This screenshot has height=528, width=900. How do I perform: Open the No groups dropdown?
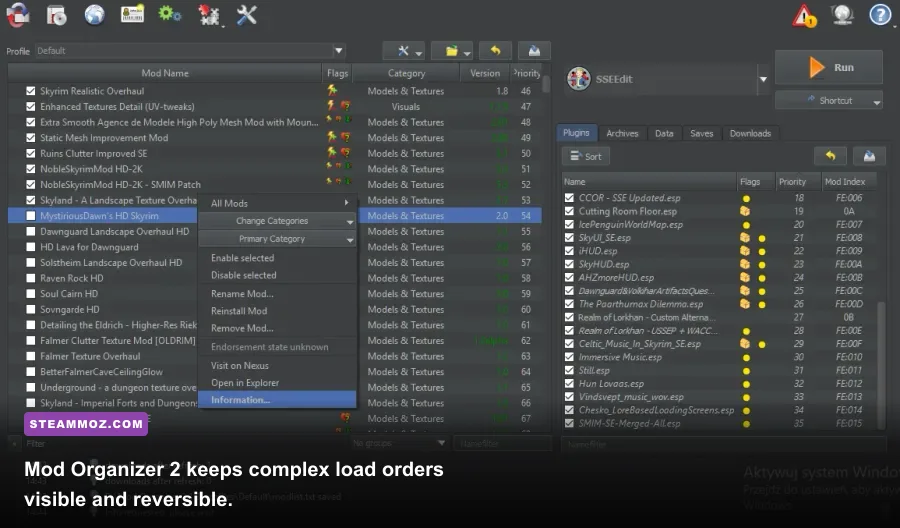click(x=398, y=443)
